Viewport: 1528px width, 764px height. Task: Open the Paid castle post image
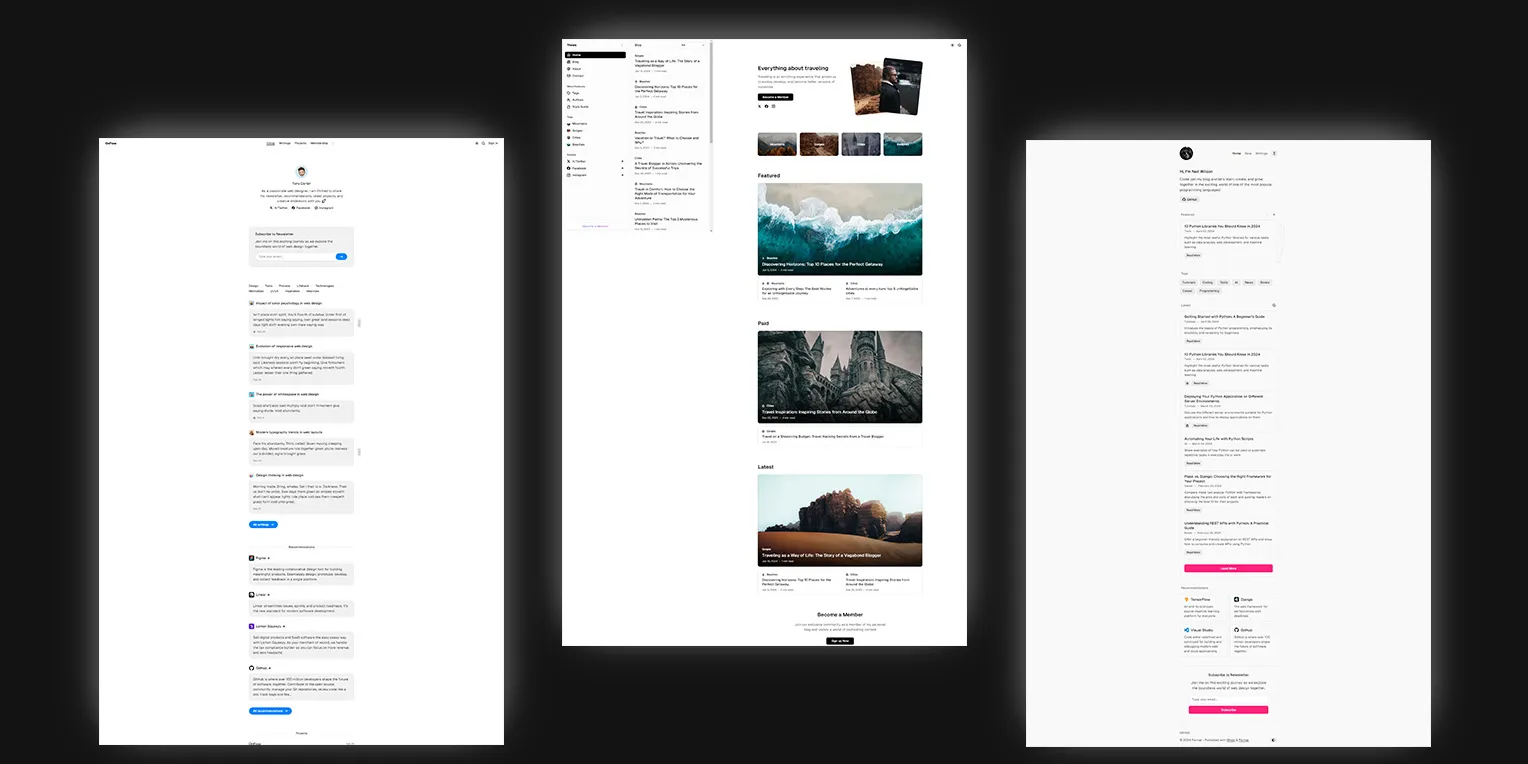click(x=840, y=377)
